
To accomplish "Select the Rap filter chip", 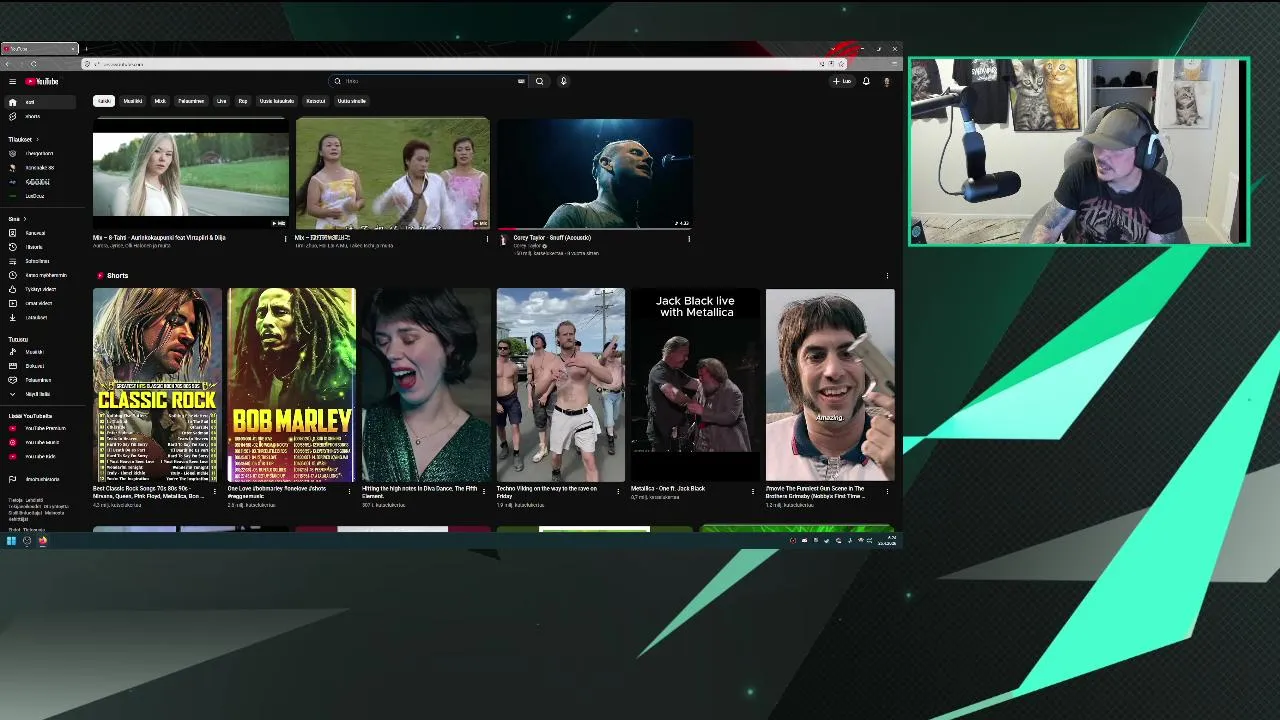I will (243, 101).
